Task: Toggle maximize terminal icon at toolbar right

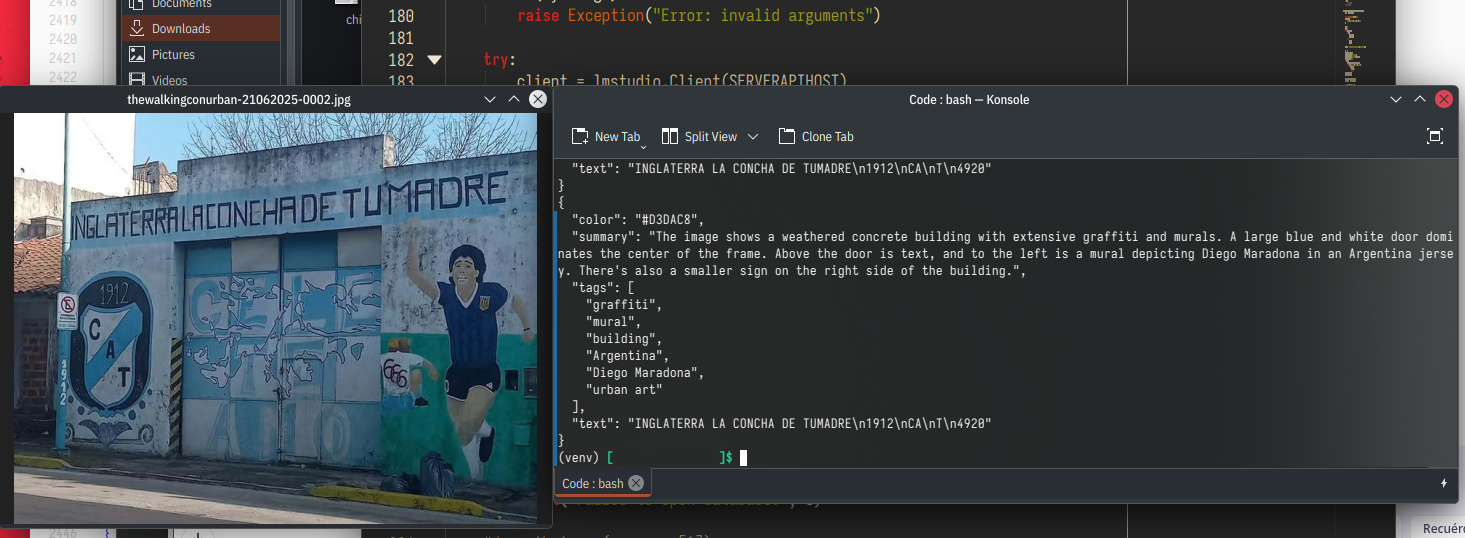Action: 1434,137
